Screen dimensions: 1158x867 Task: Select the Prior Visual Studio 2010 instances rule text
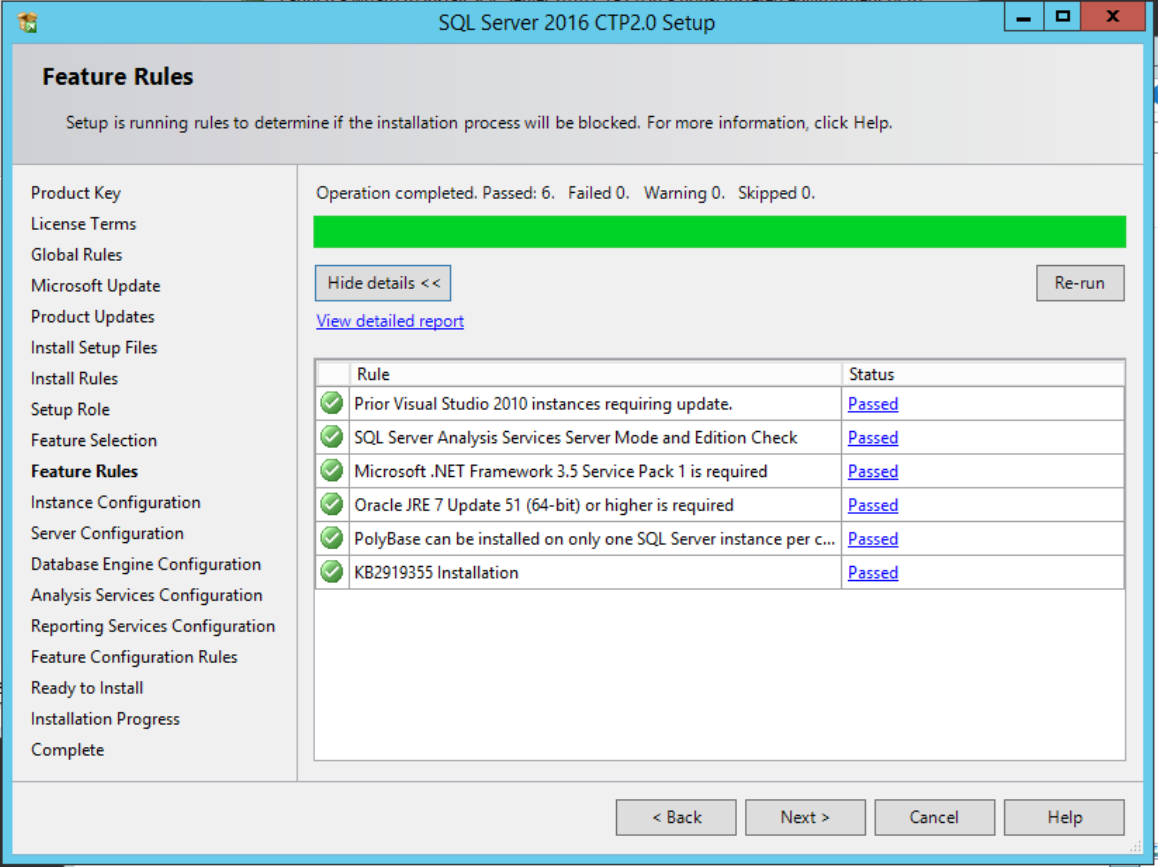tap(543, 404)
